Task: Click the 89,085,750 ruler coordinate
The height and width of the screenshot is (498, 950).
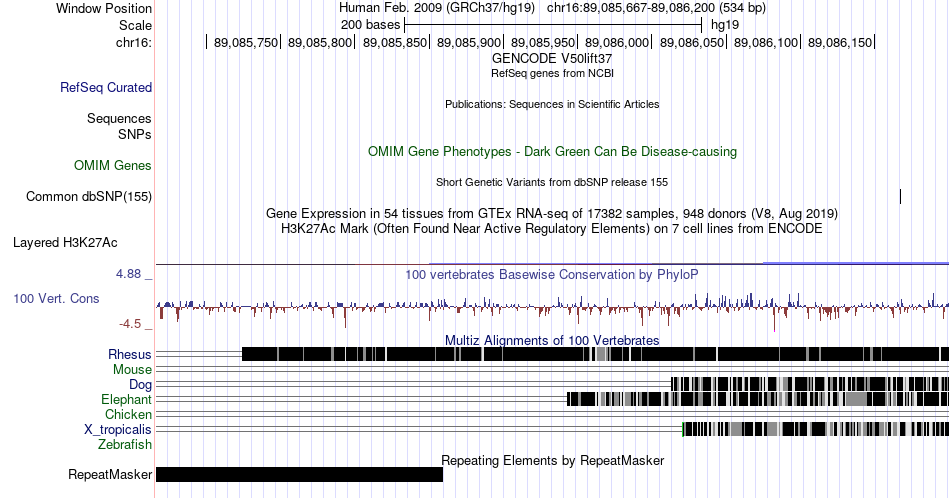Action: pos(245,42)
